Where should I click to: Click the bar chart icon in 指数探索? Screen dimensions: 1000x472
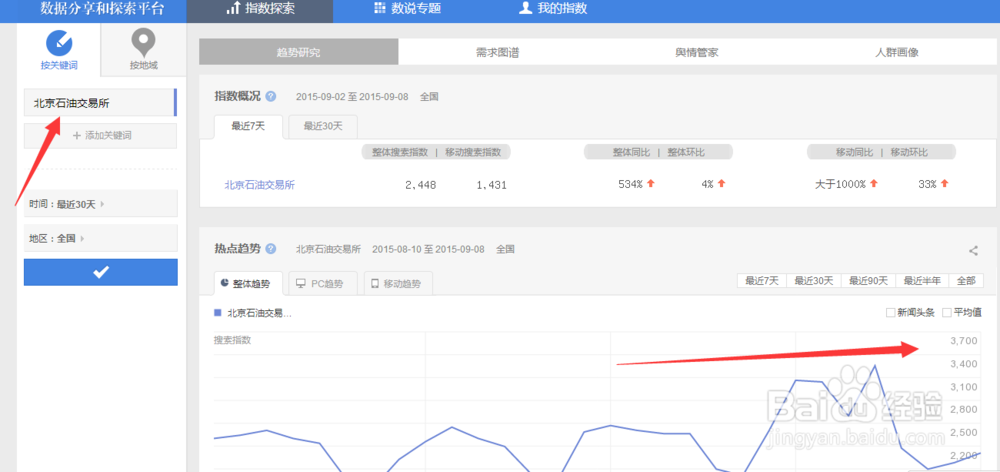click(233, 9)
